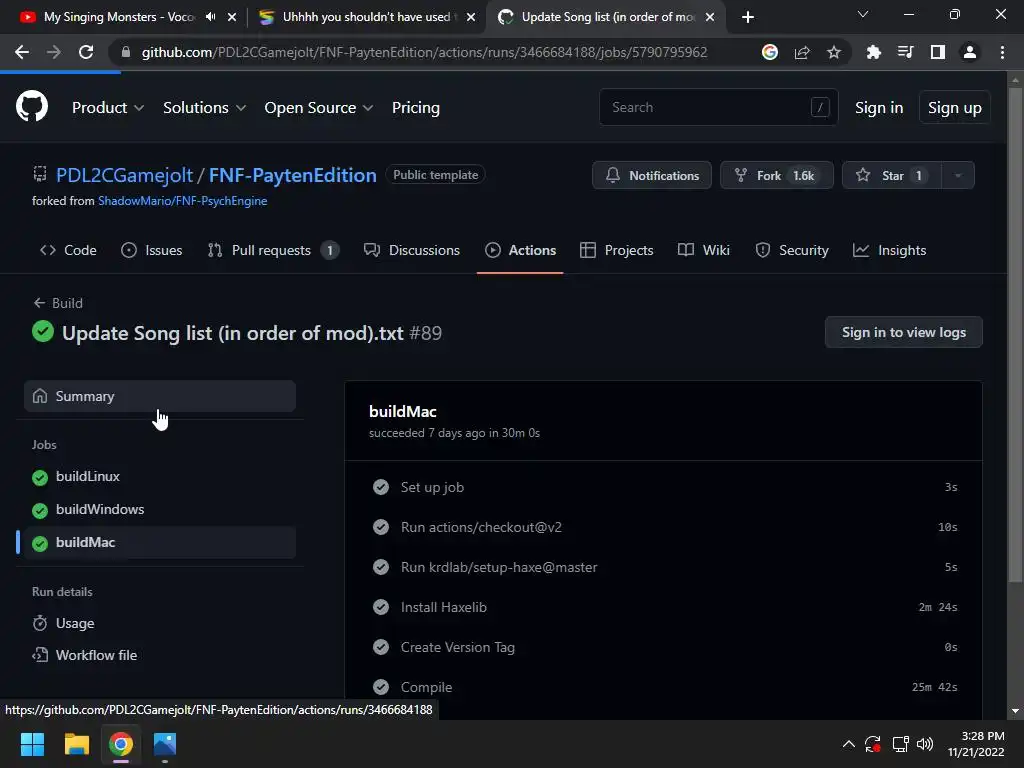The height and width of the screenshot is (768, 1024).
Task: Open the Pull requests tab
Action: click(x=273, y=250)
